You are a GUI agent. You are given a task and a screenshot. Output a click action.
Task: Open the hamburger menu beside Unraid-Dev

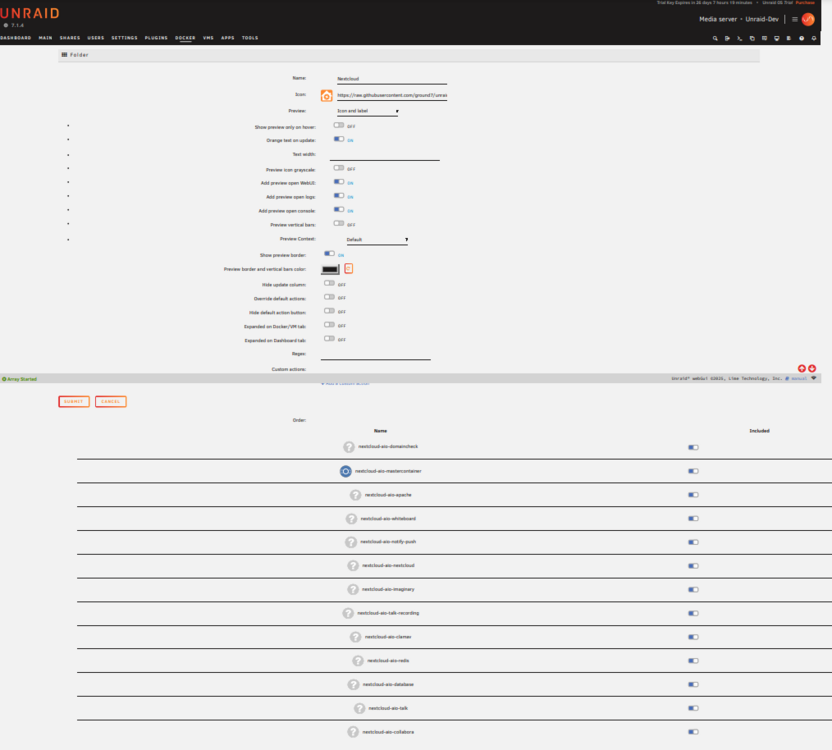tap(795, 19)
